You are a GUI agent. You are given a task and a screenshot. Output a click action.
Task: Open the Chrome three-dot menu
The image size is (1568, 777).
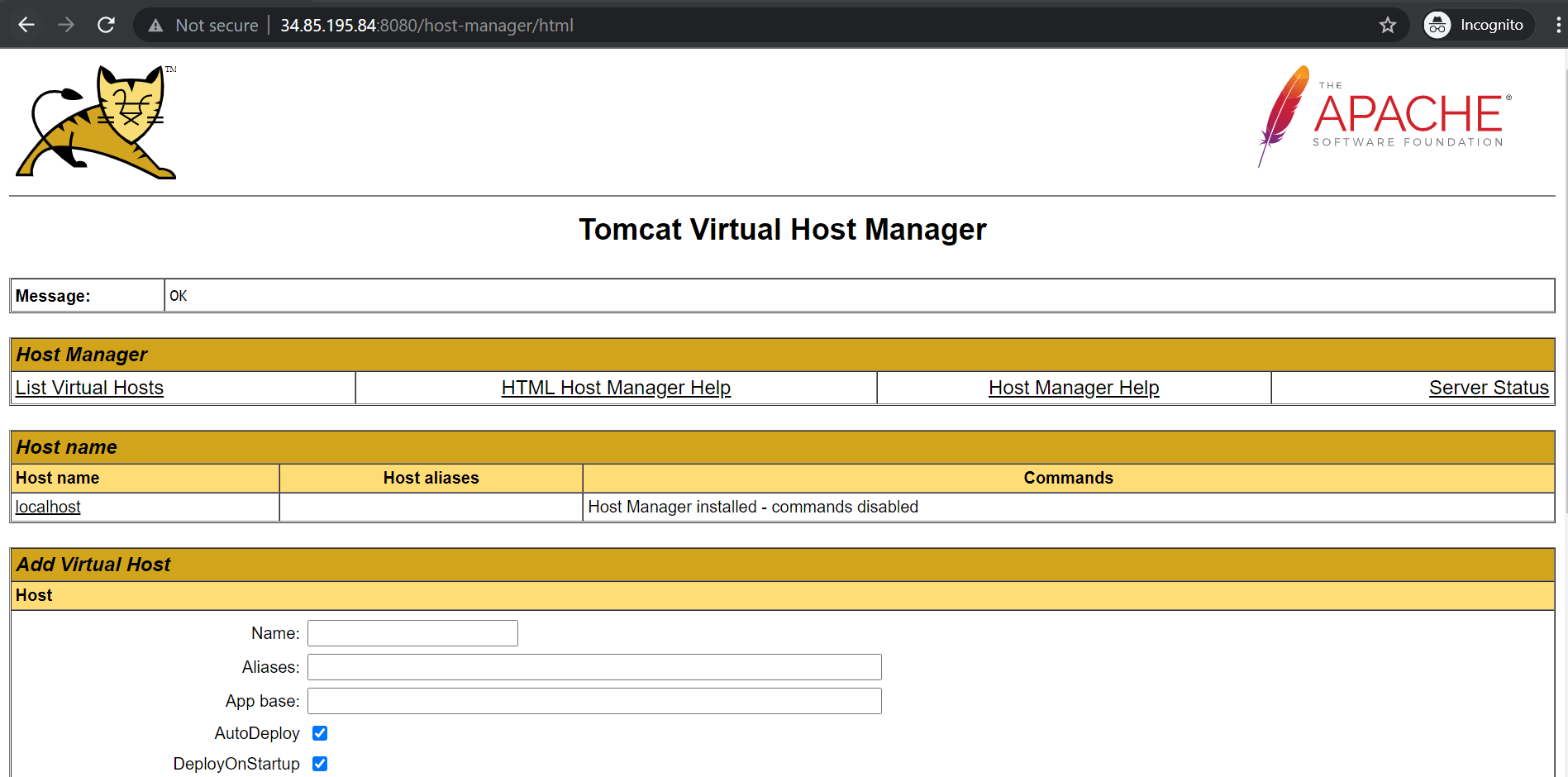pos(1558,26)
